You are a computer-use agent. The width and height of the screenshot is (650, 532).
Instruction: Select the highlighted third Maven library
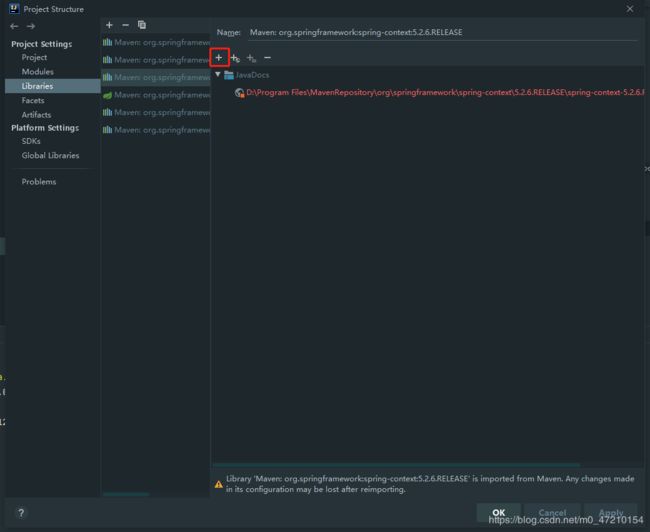pyautogui.click(x=156, y=77)
